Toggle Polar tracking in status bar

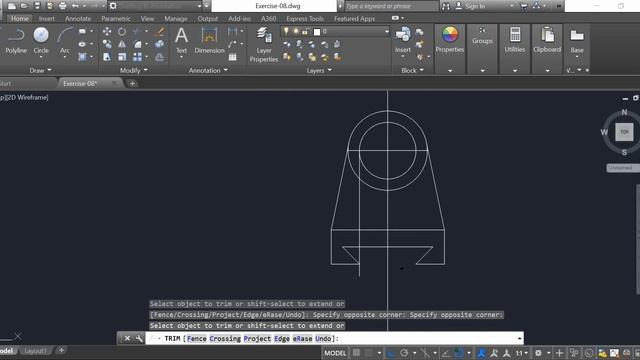point(404,353)
